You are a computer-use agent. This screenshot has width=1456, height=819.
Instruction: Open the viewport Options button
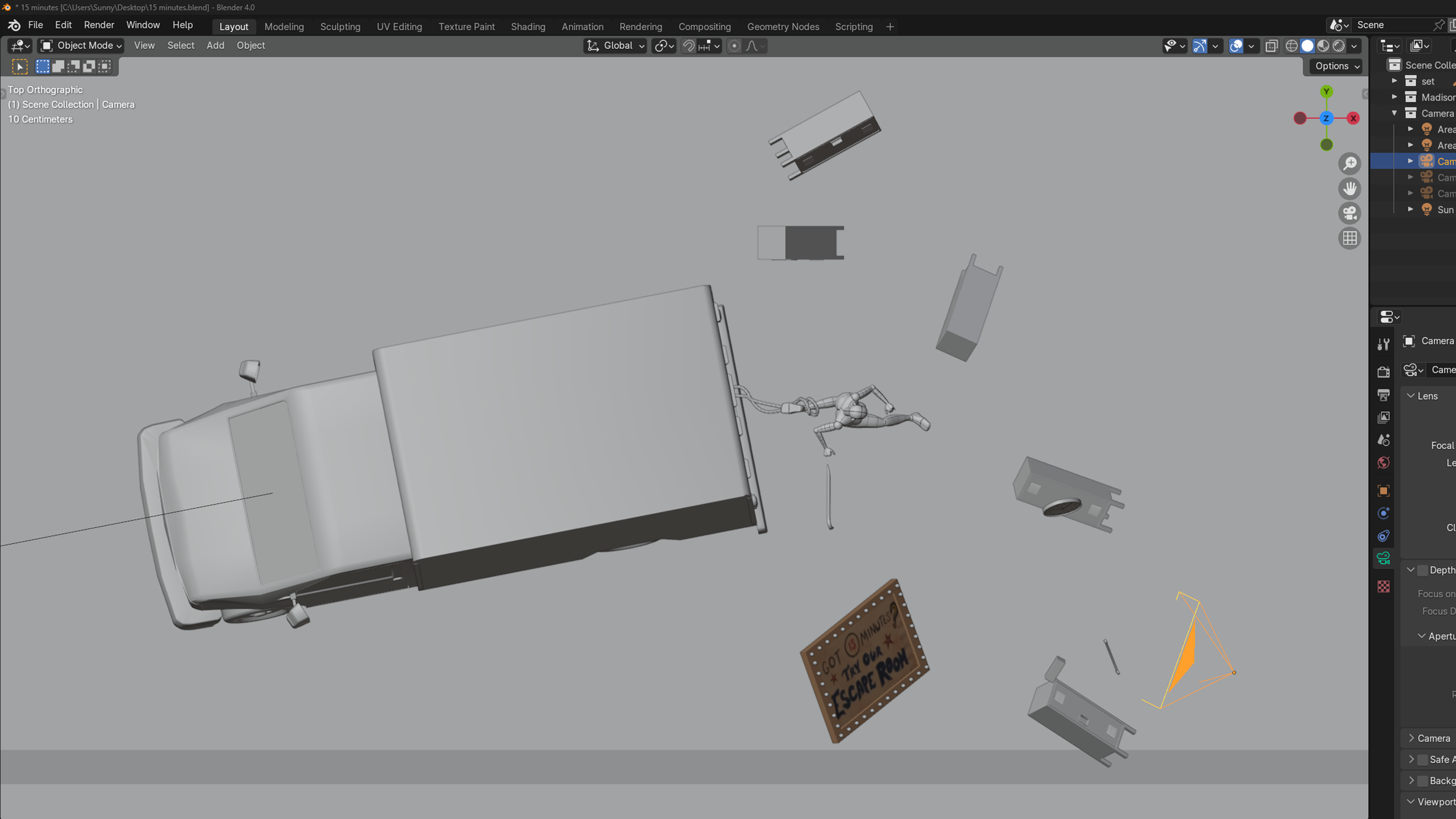click(1337, 66)
